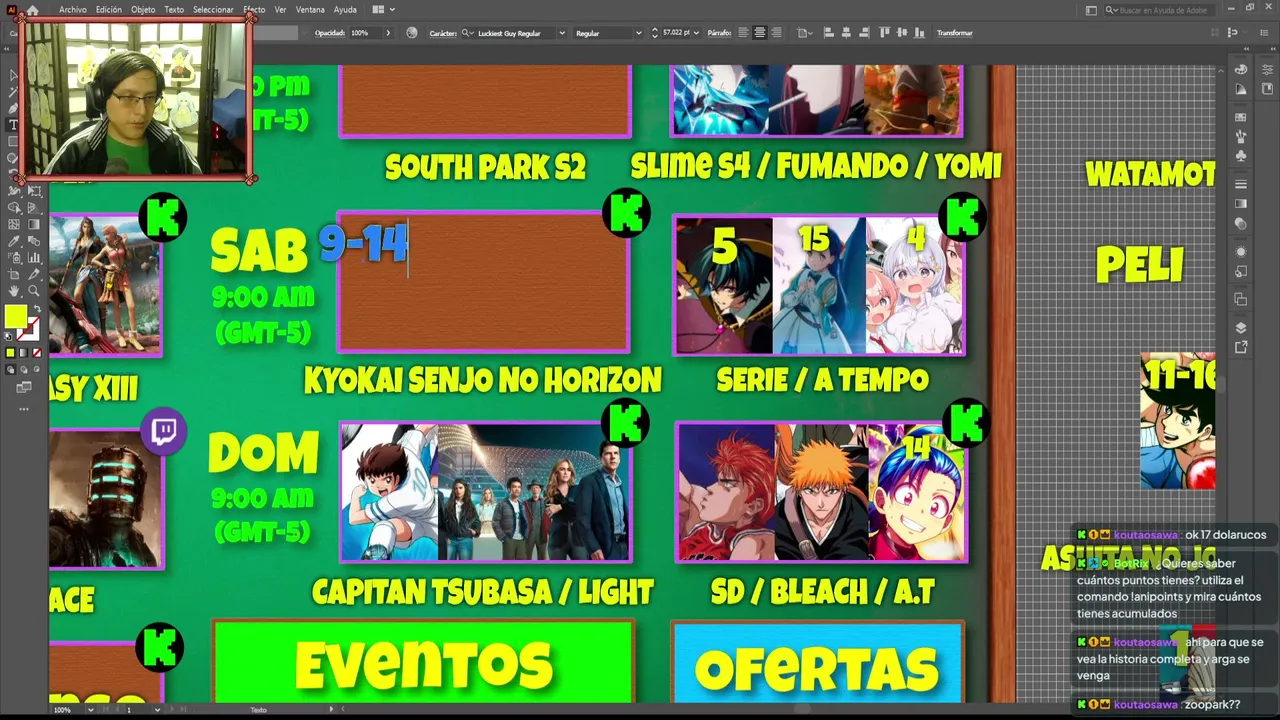
Task: Open the zoom level dropdown in status bar
Action: point(91,710)
